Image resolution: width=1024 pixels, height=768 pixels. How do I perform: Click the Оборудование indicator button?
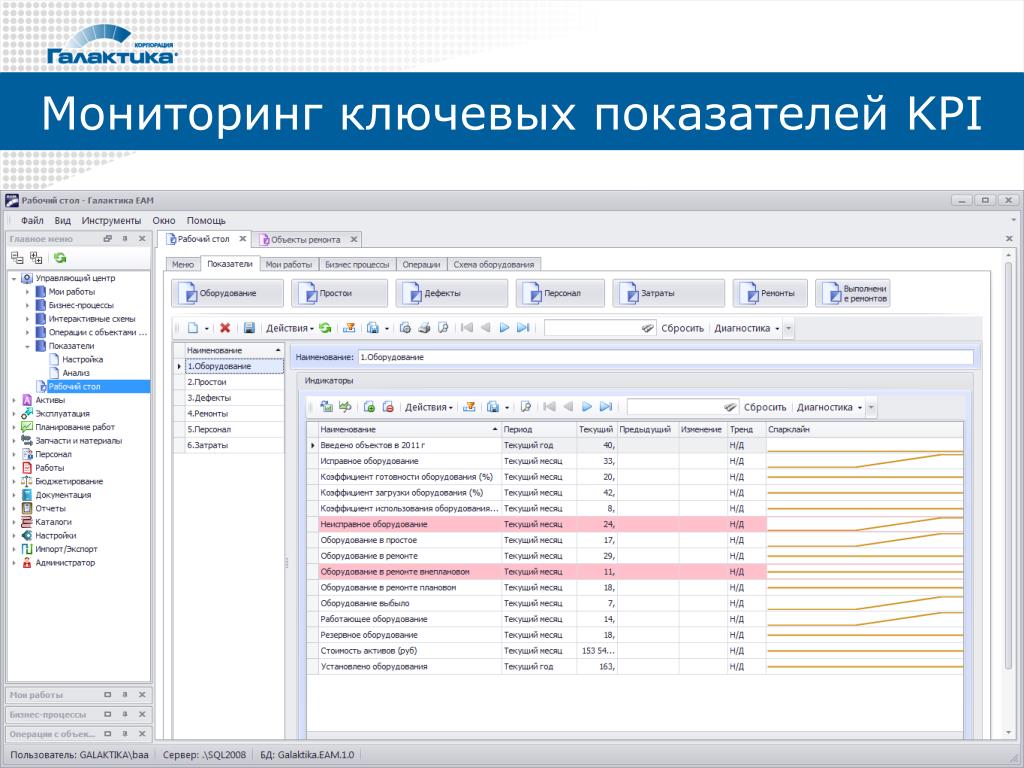point(227,293)
